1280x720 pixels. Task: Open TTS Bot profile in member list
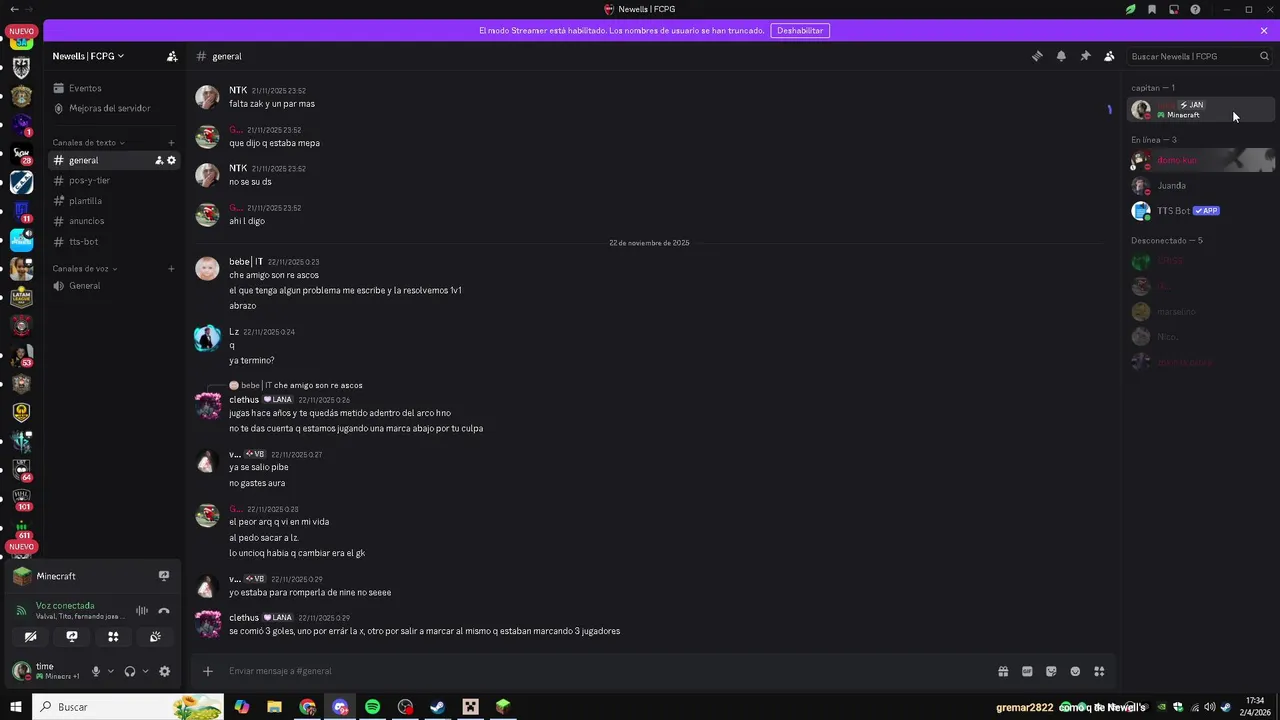(x=1201, y=211)
